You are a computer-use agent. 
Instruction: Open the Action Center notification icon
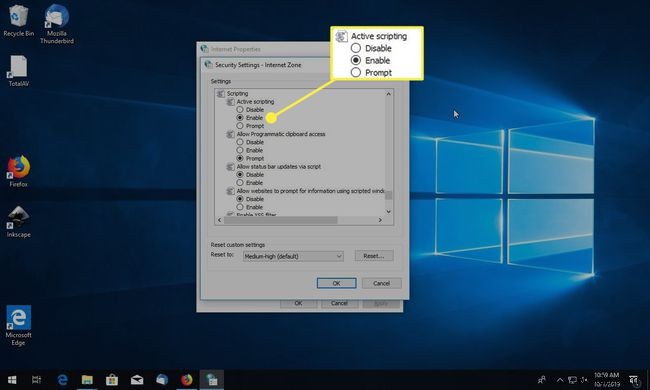[634, 380]
